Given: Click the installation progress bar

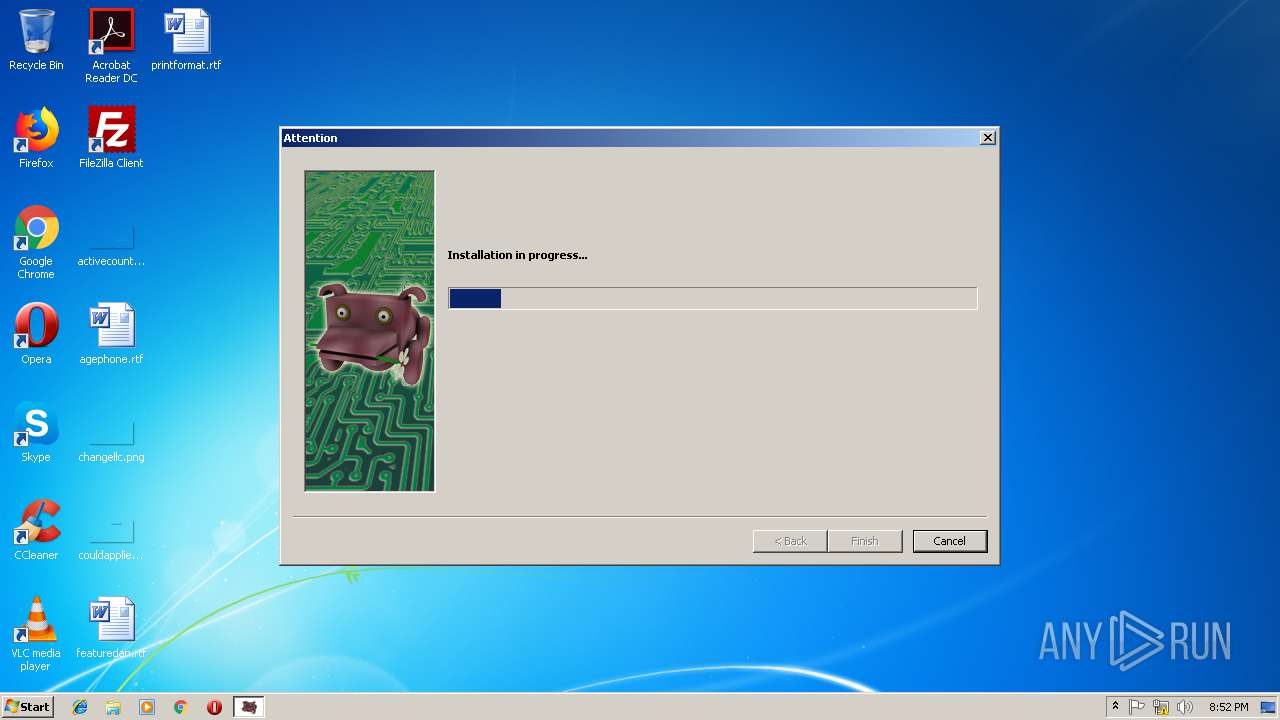Looking at the screenshot, I should [x=713, y=298].
